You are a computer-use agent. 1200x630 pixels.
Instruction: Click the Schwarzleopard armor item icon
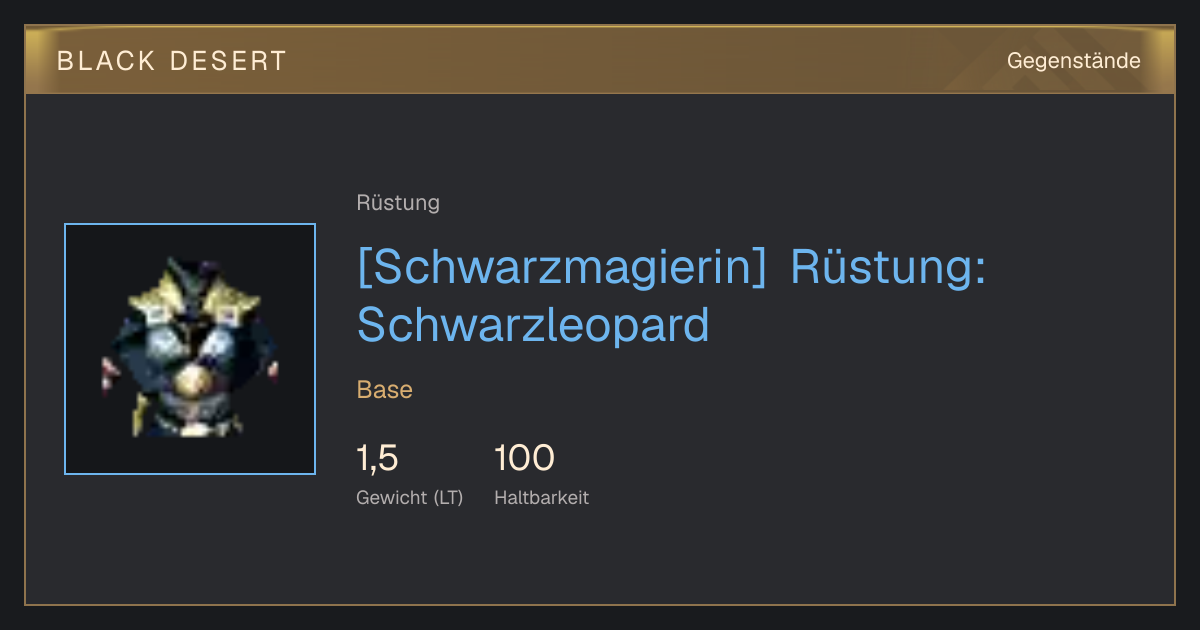click(x=190, y=349)
